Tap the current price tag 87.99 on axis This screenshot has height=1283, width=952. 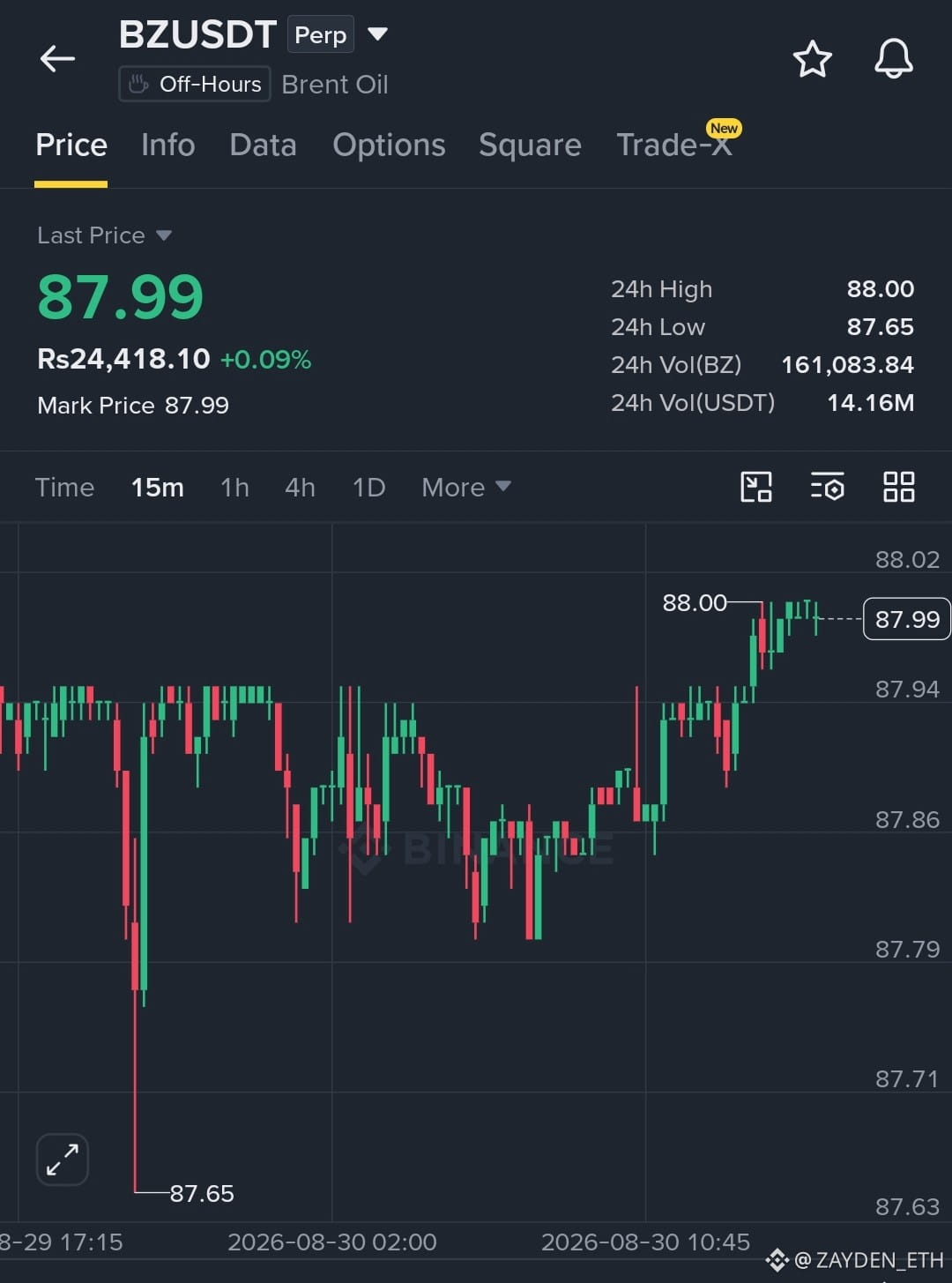click(x=907, y=619)
